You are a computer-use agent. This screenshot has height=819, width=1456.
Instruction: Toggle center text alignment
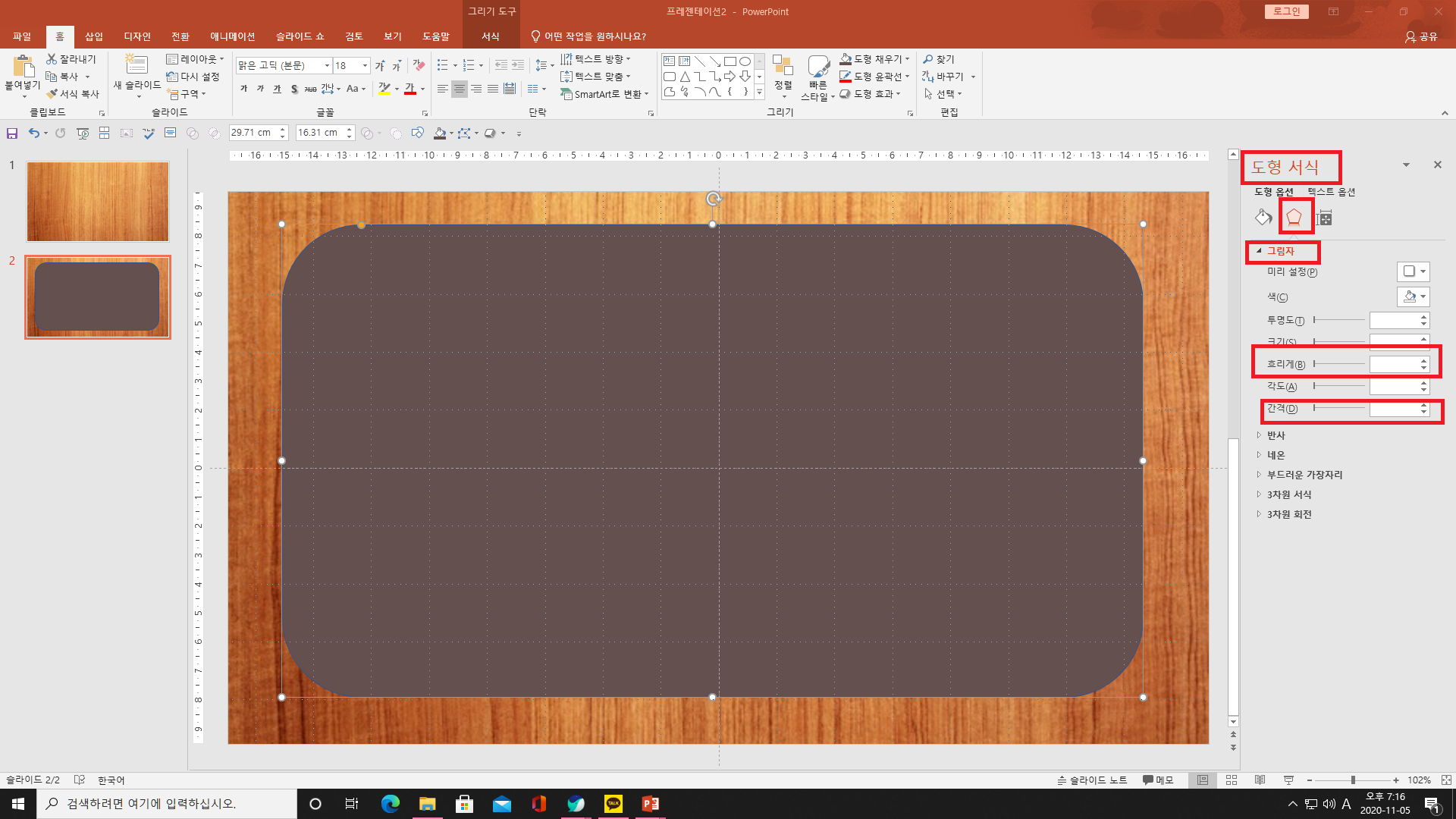[460, 89]
